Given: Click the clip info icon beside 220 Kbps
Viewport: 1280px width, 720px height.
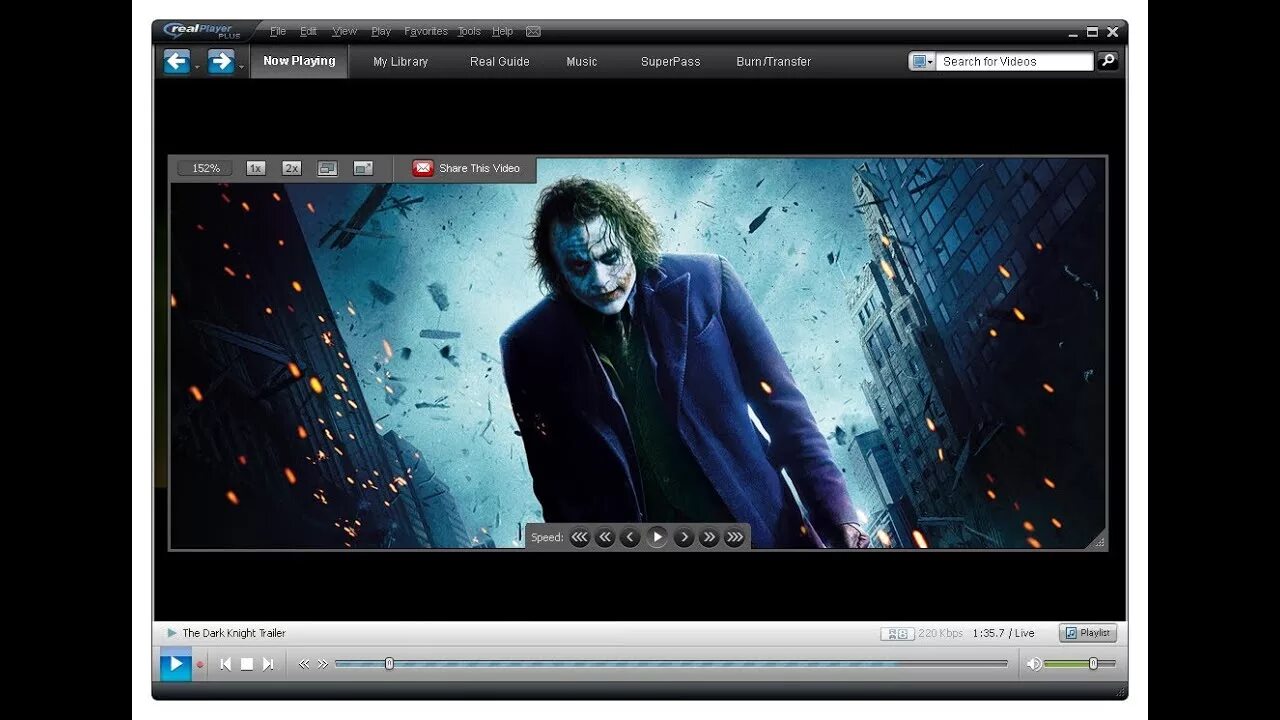Looking at the screenshot, I should (897, 633).
